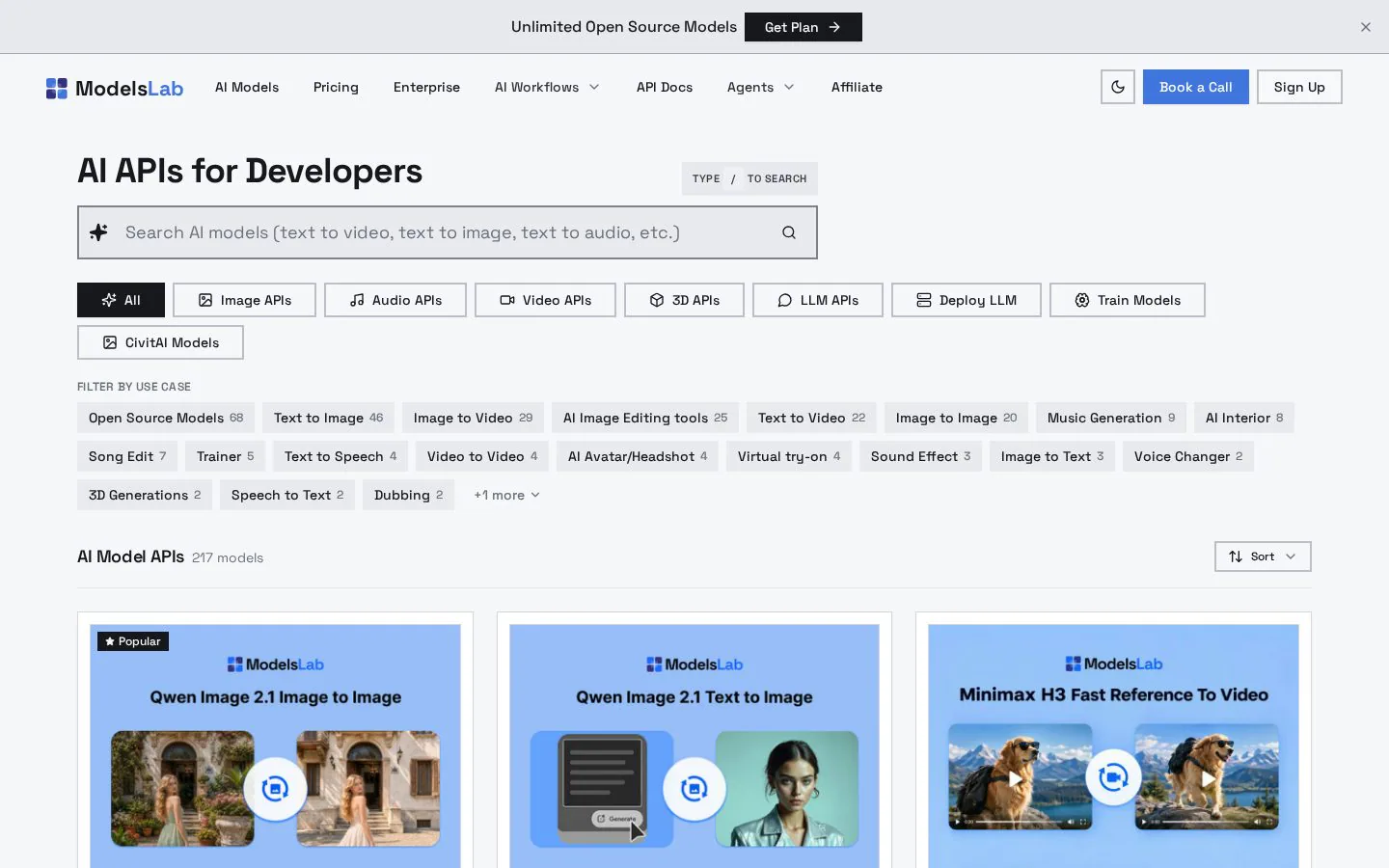Image resolution: width=1389 pixels, height=868 pixels.
Task: Filter by Dubbing
Action: pos(408,495)
